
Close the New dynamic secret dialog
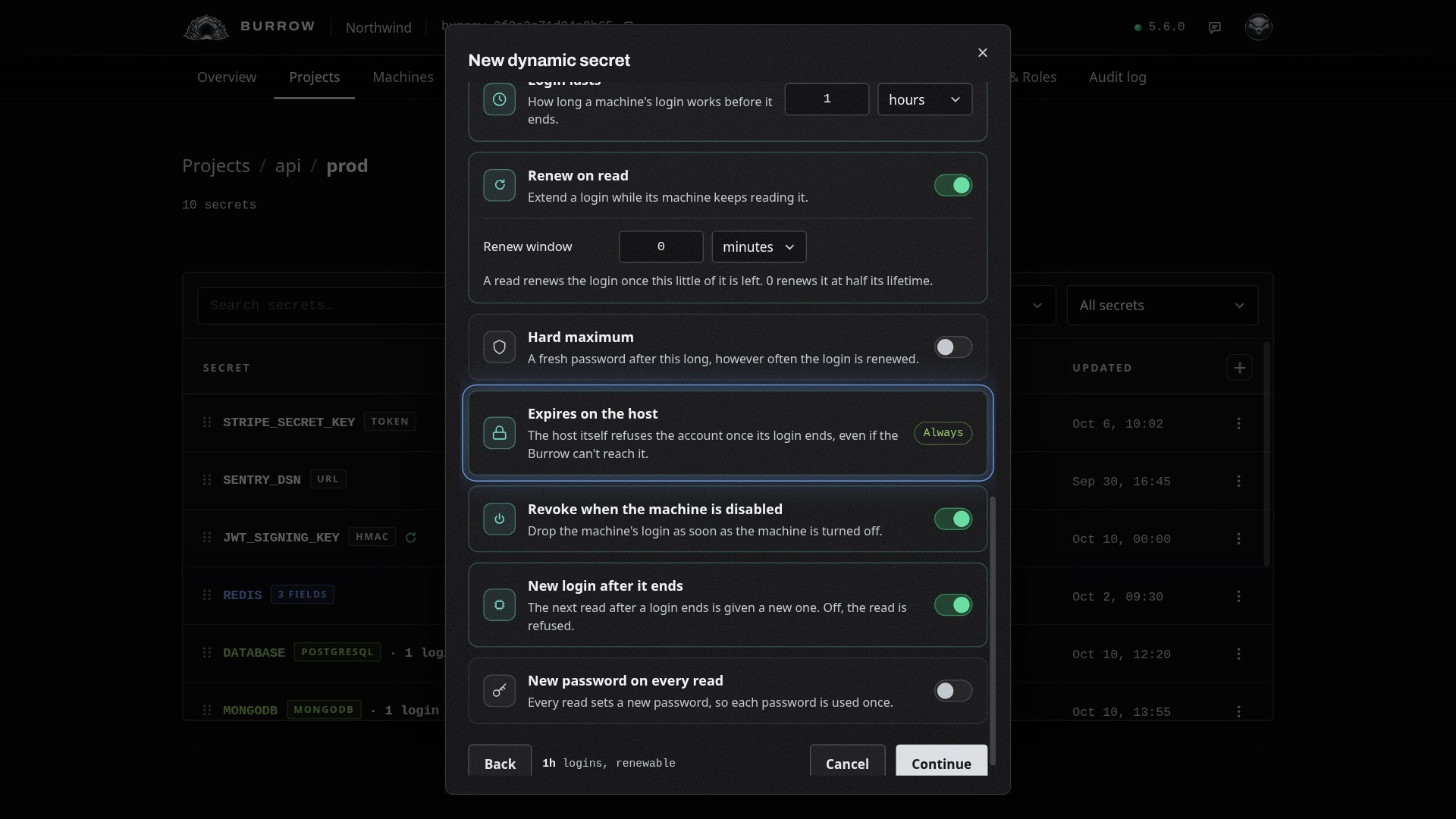pyautogui.click(x=983, y=52)
